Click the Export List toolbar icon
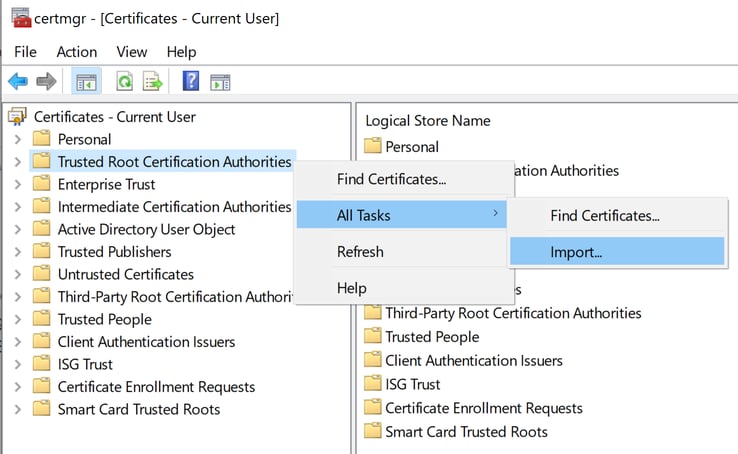 (x=152, y=81)
